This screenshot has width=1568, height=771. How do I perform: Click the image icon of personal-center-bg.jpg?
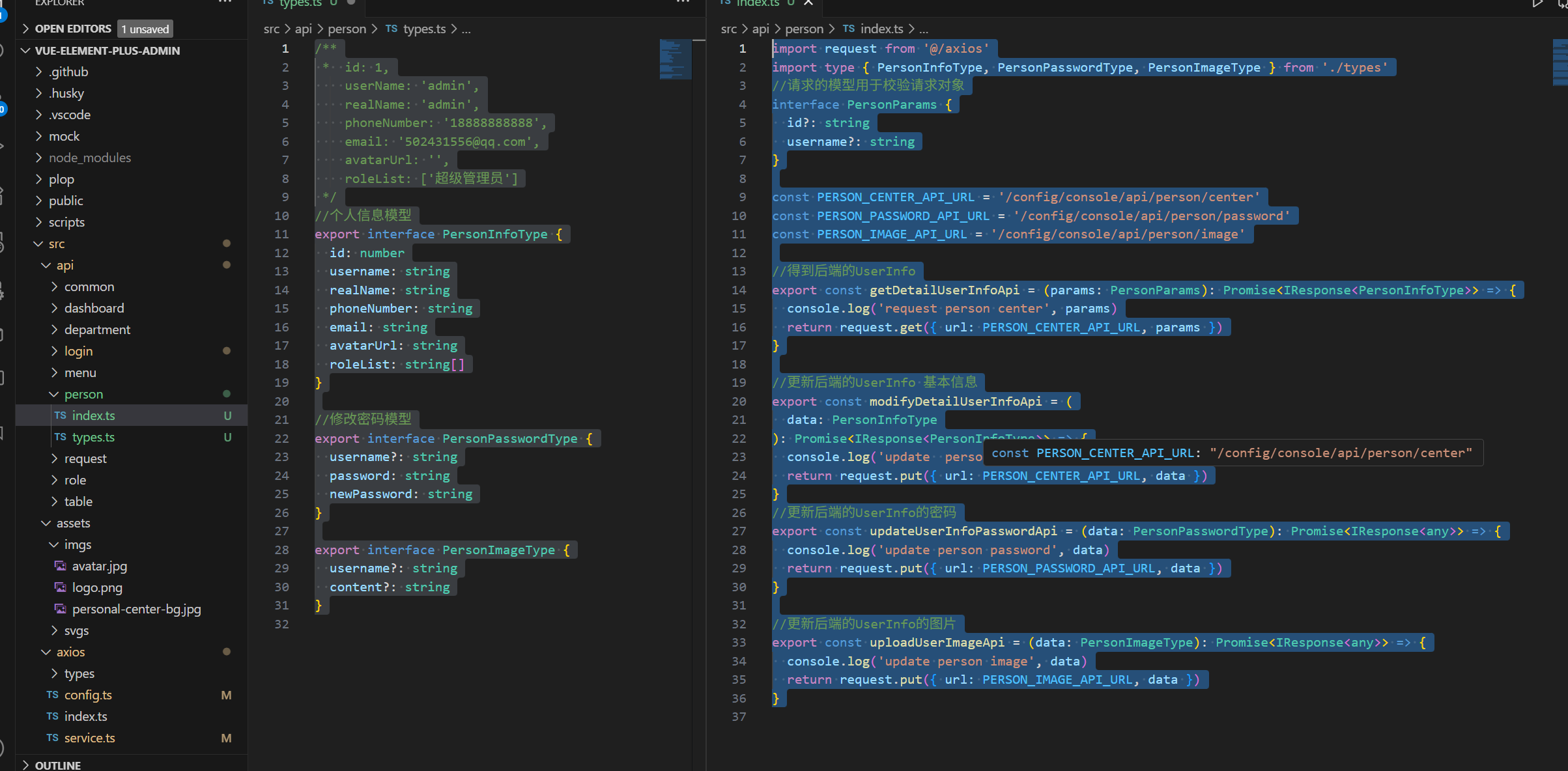[61, 609]
